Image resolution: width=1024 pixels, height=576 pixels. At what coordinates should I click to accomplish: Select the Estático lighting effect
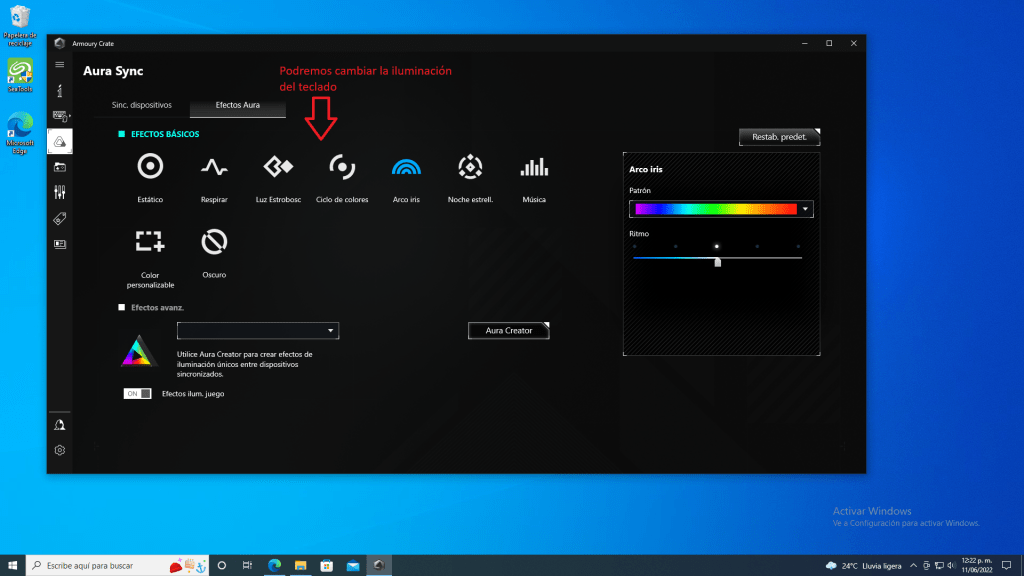click(x=150, y=167)
